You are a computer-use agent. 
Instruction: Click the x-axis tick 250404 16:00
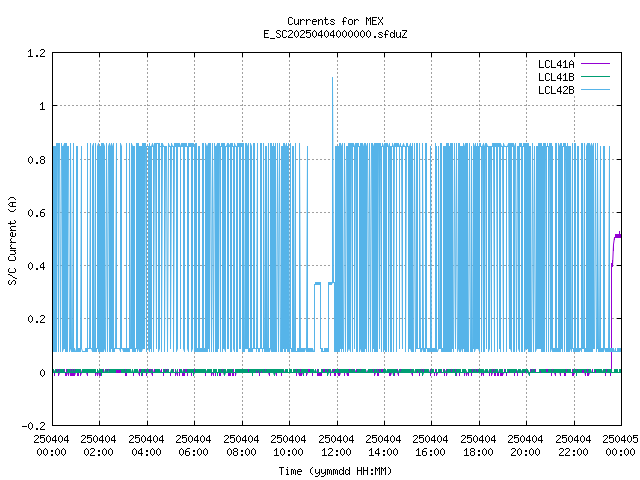(430, 446)
